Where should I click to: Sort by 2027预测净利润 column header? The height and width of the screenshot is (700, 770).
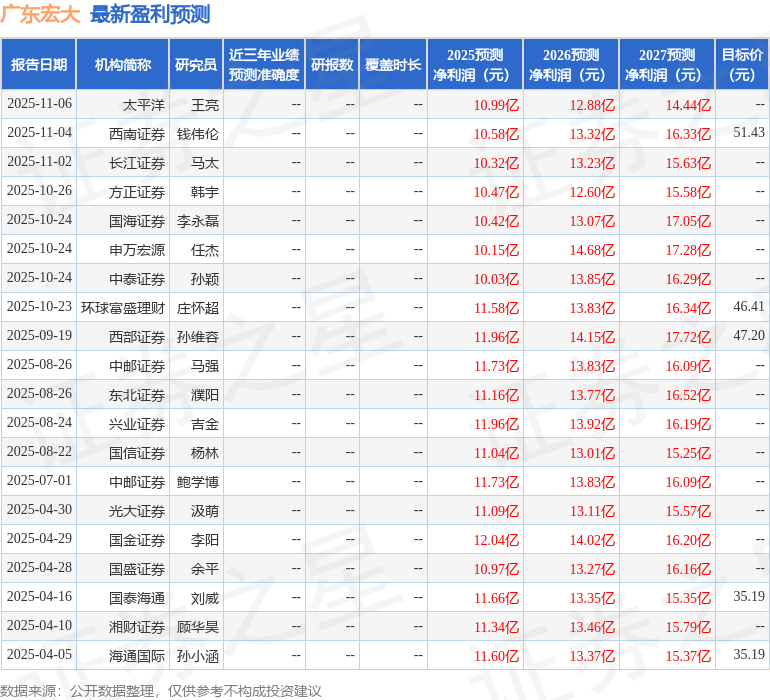666,65
